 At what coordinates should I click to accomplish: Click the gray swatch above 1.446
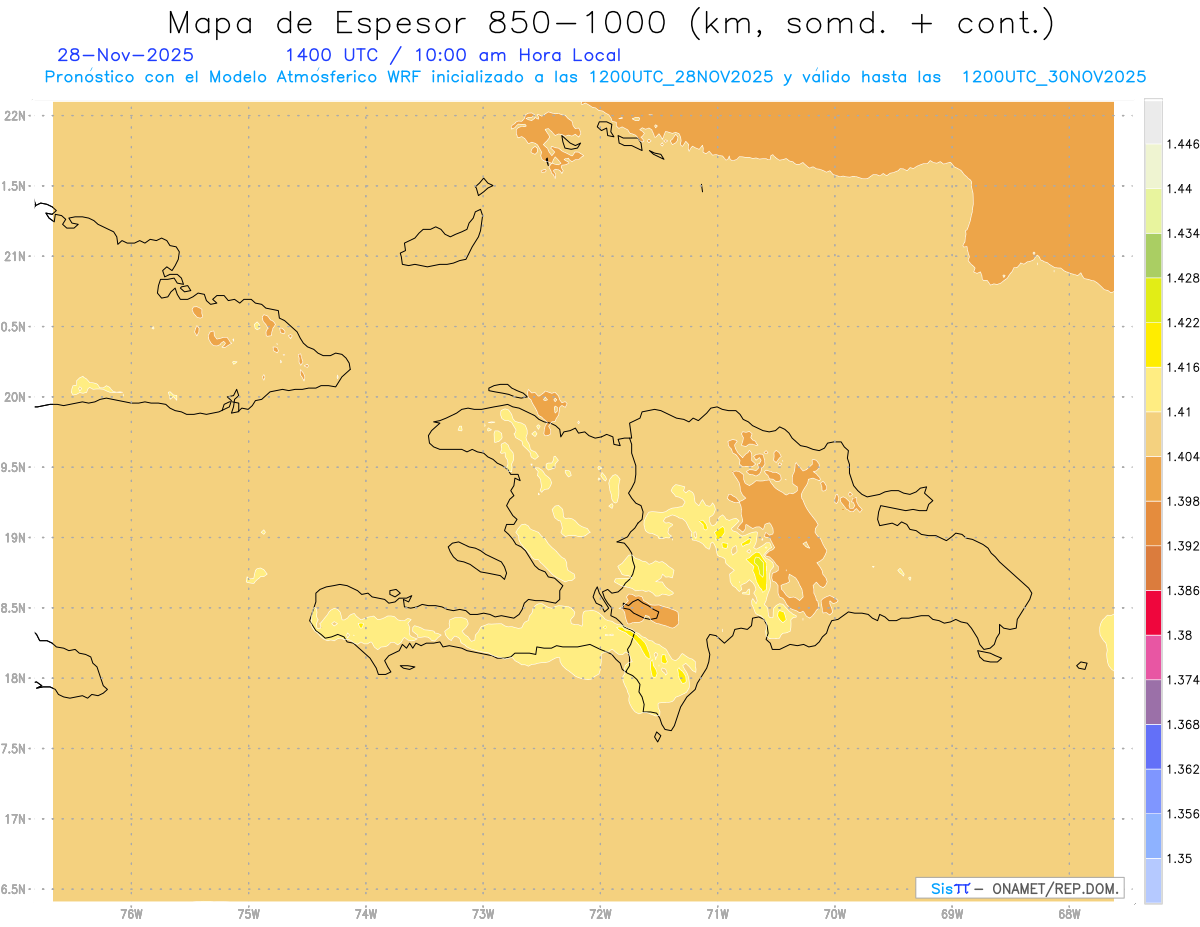[1153, 121]
